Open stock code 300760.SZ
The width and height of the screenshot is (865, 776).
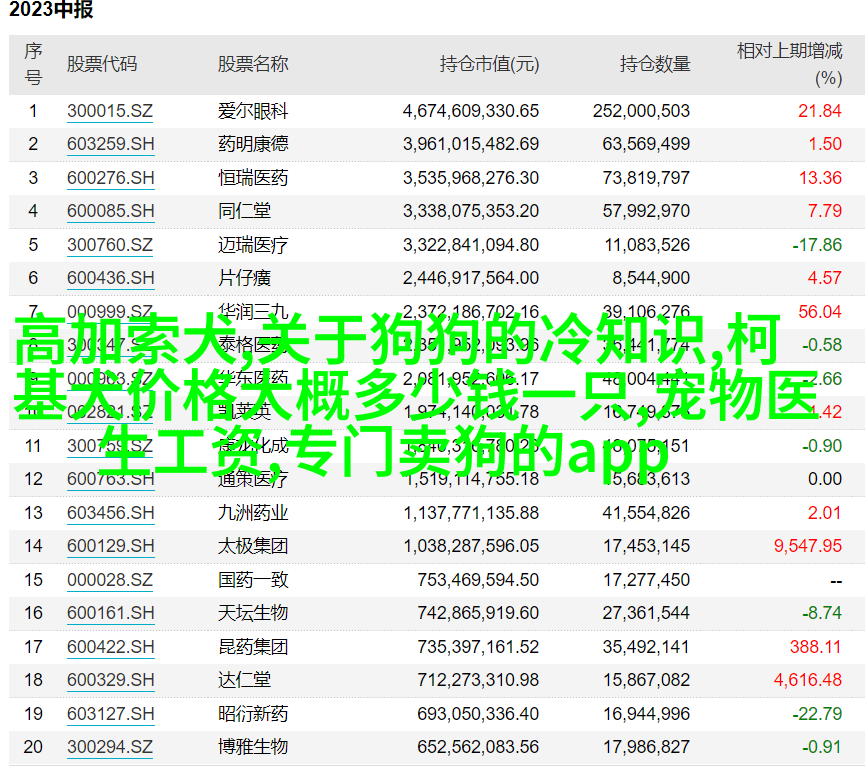coord(110,245)
